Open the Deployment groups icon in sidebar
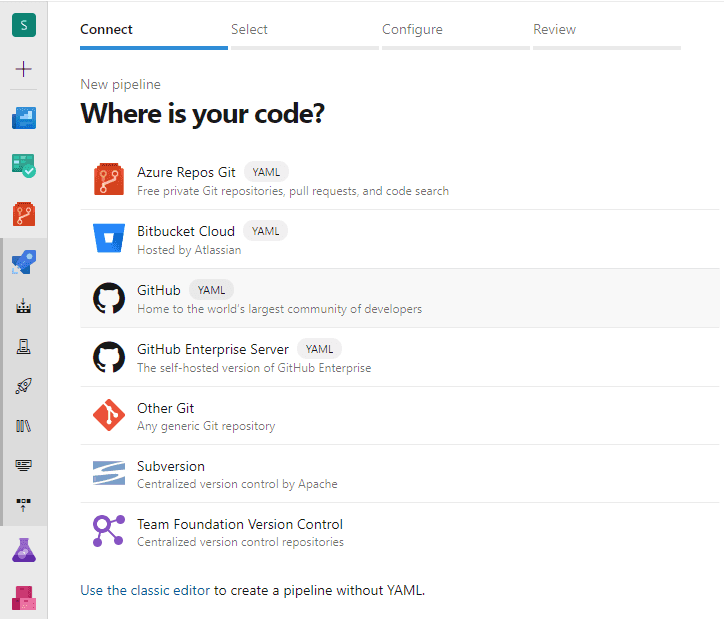Image resolution: width=724 pixels, height=619 pixels. point(24,505)
